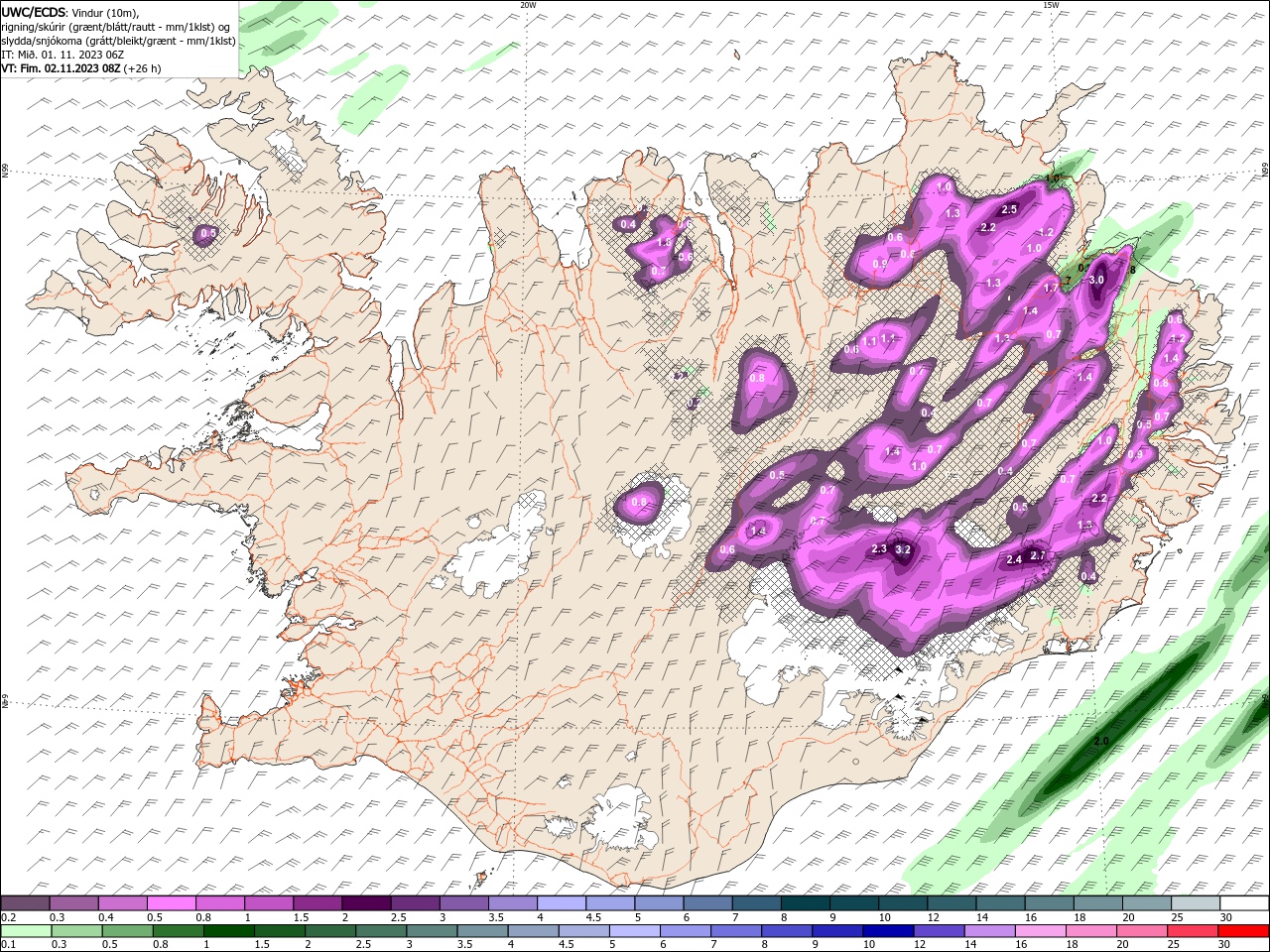Select the 2.5 snowfall value in the northeast

point(1010,209)
